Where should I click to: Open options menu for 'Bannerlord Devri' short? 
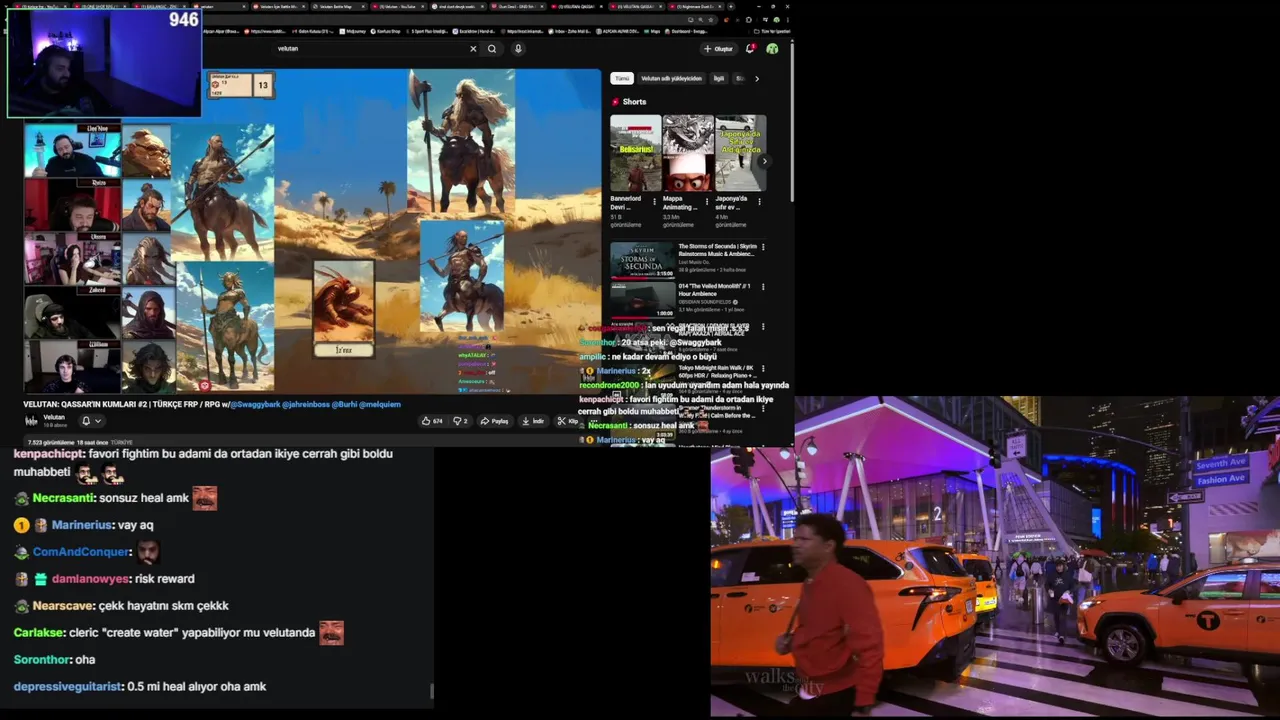coord(654,201)
